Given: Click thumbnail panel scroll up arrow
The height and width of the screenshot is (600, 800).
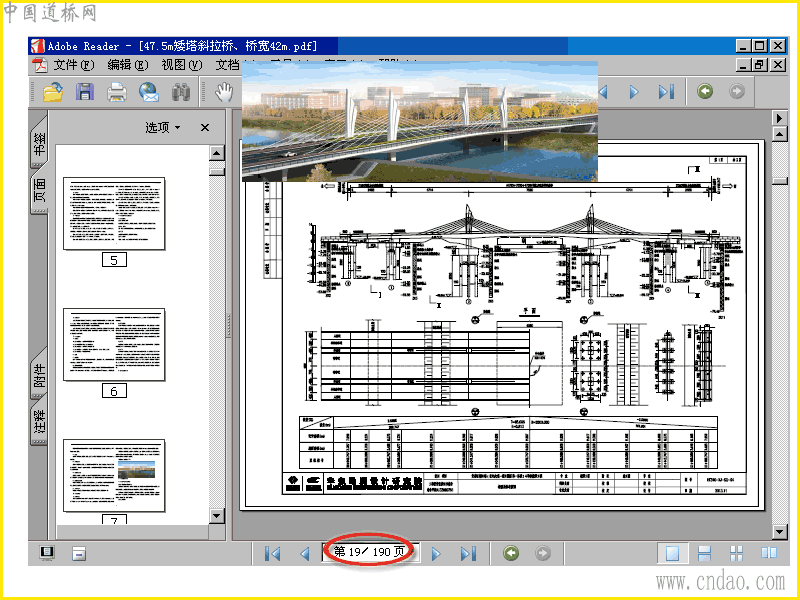Looking at the screenshot, I should (217, 153).
